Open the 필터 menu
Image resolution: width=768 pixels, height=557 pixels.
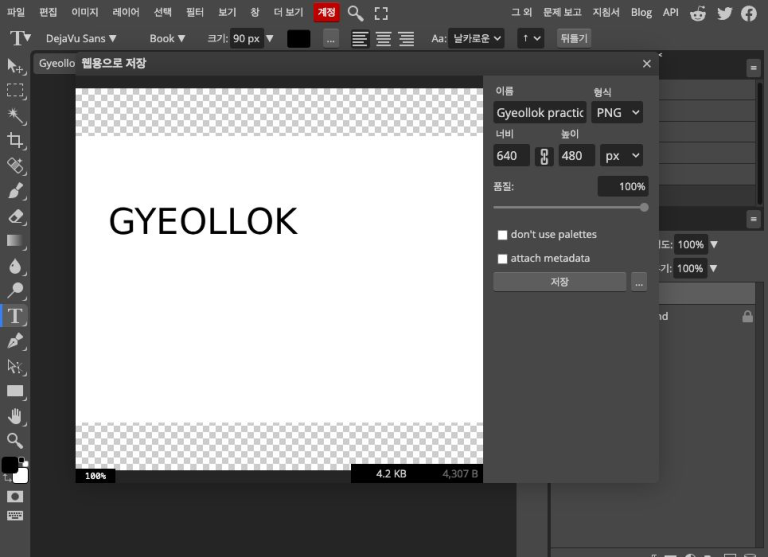(x=195, y=12)
